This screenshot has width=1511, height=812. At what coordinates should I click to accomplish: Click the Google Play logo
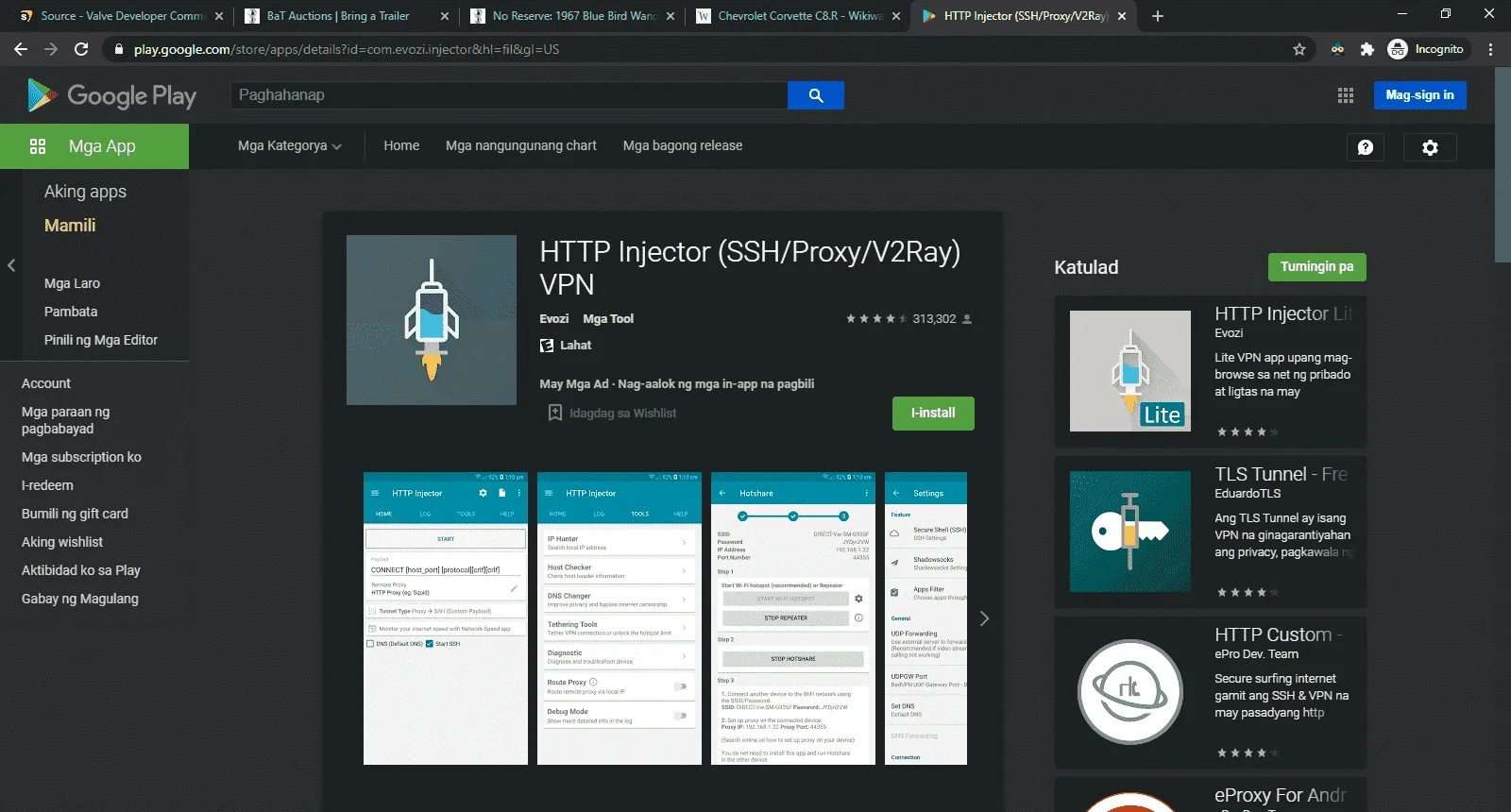coord(111,95)
